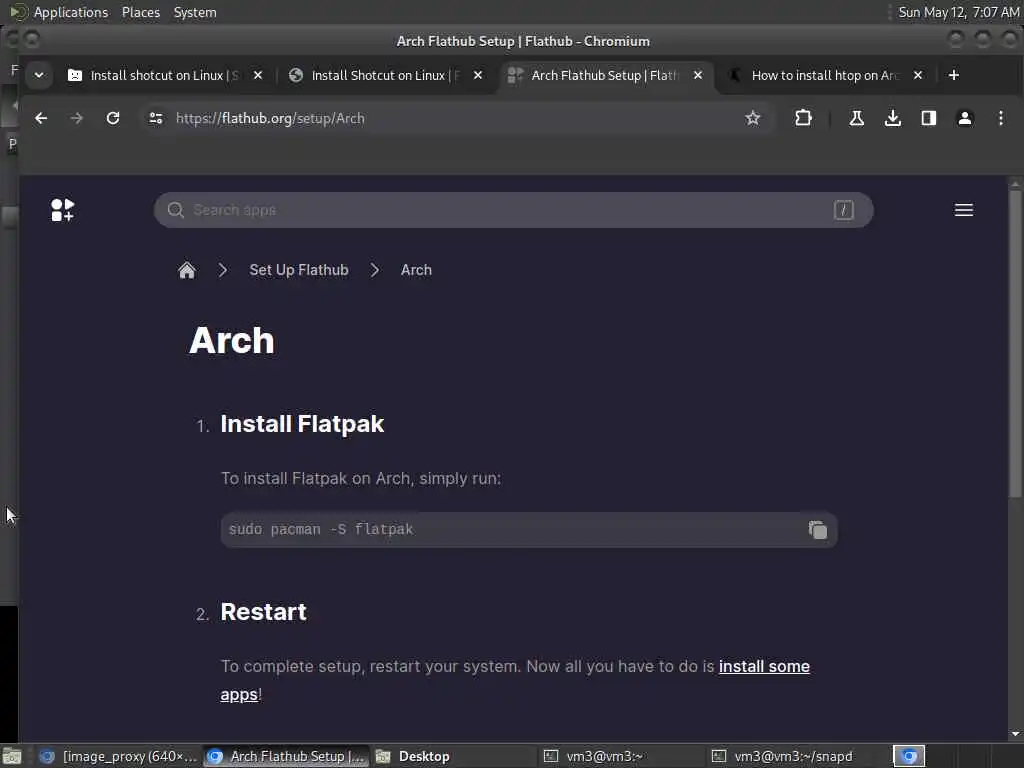1024x768 pixels.
Task: Open a new browser tab
Action: point(953,75)
